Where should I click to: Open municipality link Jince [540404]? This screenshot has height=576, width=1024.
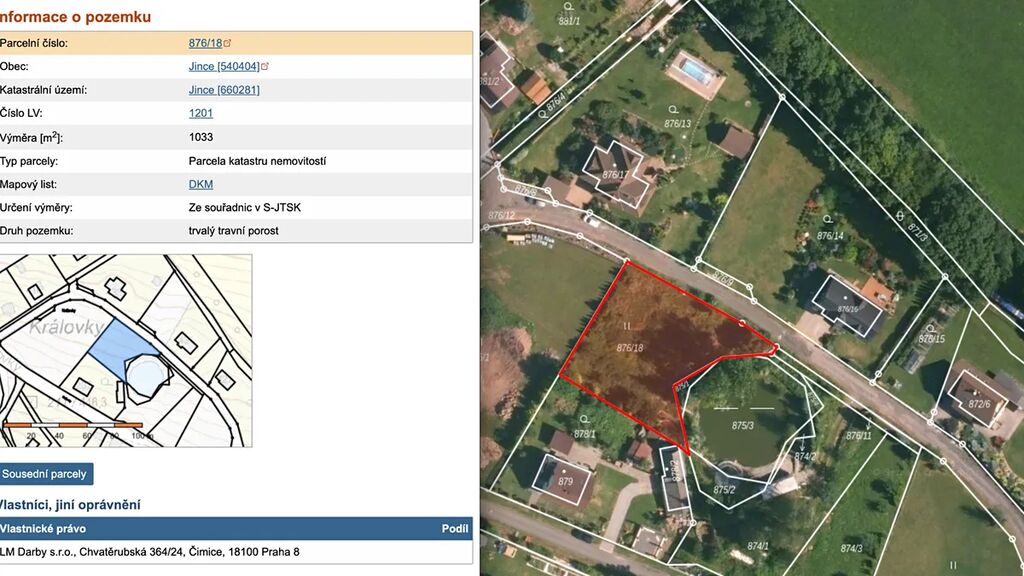[224, 66]
